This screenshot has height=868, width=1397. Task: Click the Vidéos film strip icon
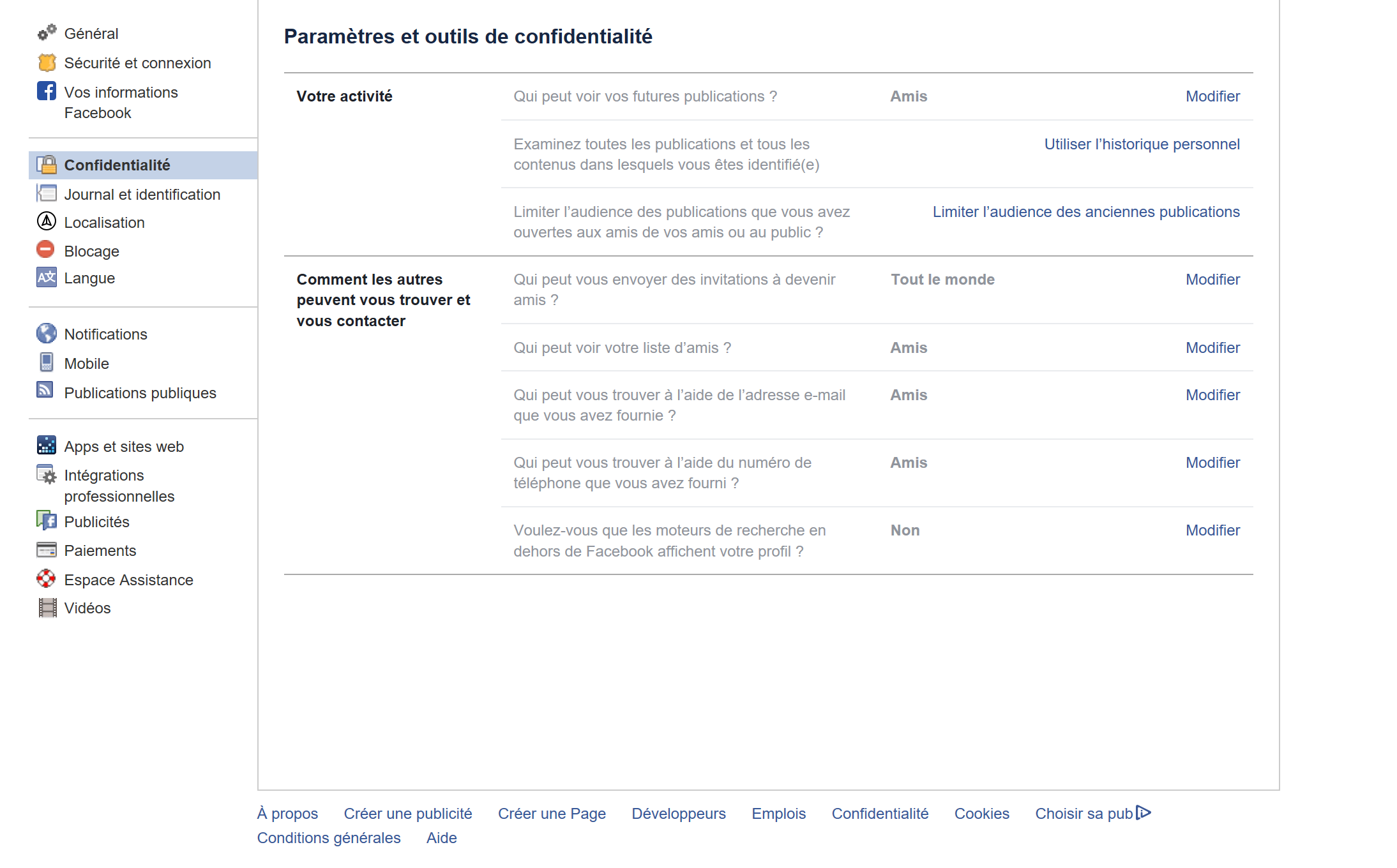47,608
